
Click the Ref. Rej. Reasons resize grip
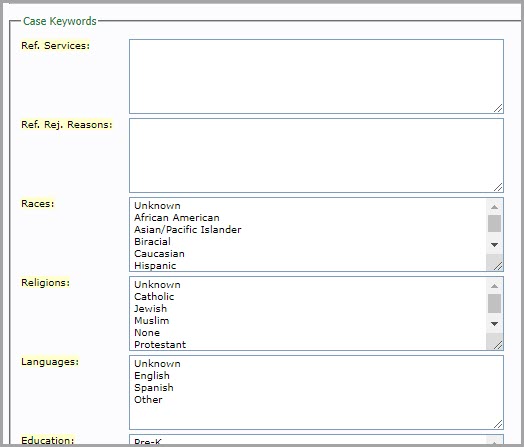(x=498, y=187)
